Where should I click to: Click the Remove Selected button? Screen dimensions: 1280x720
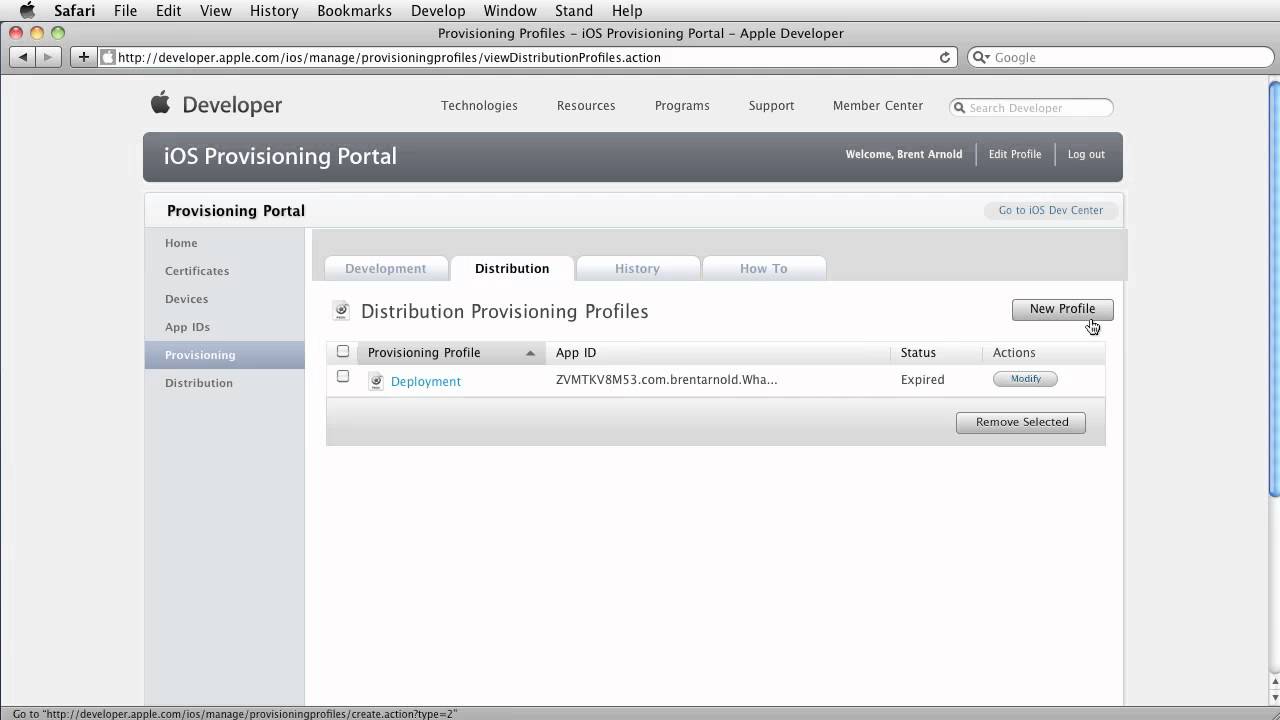coord(1021,422)
